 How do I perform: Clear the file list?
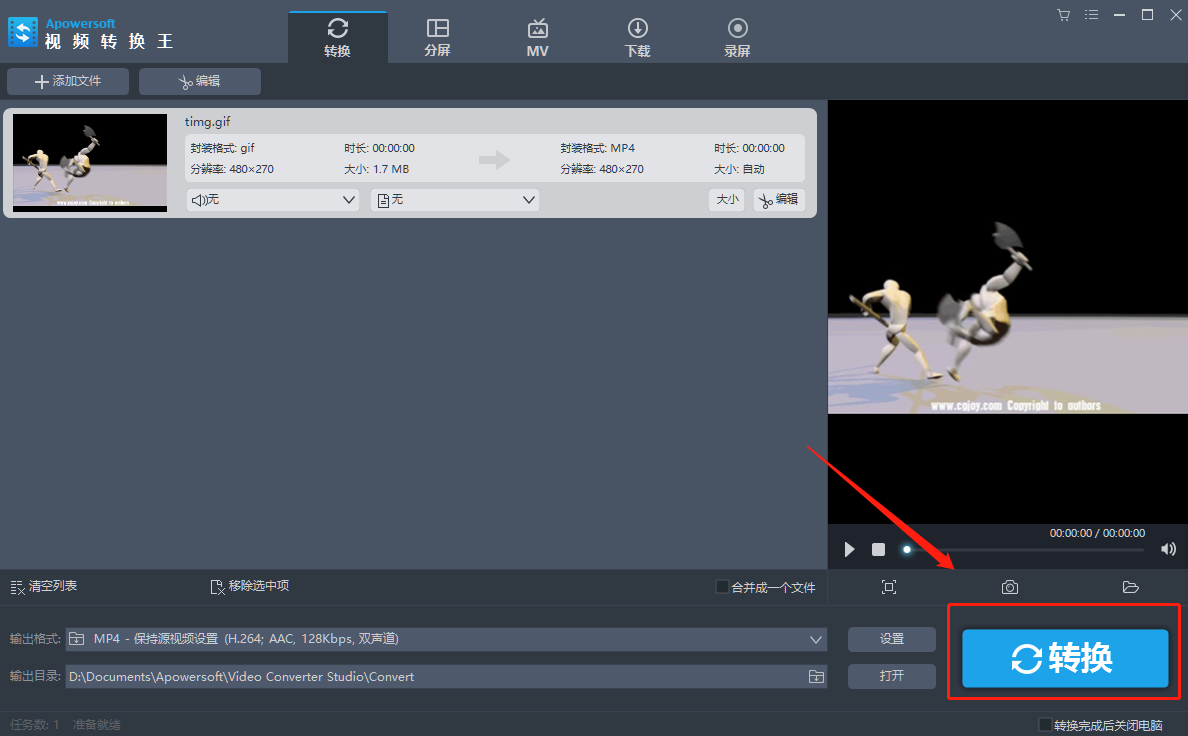point(43,587)
